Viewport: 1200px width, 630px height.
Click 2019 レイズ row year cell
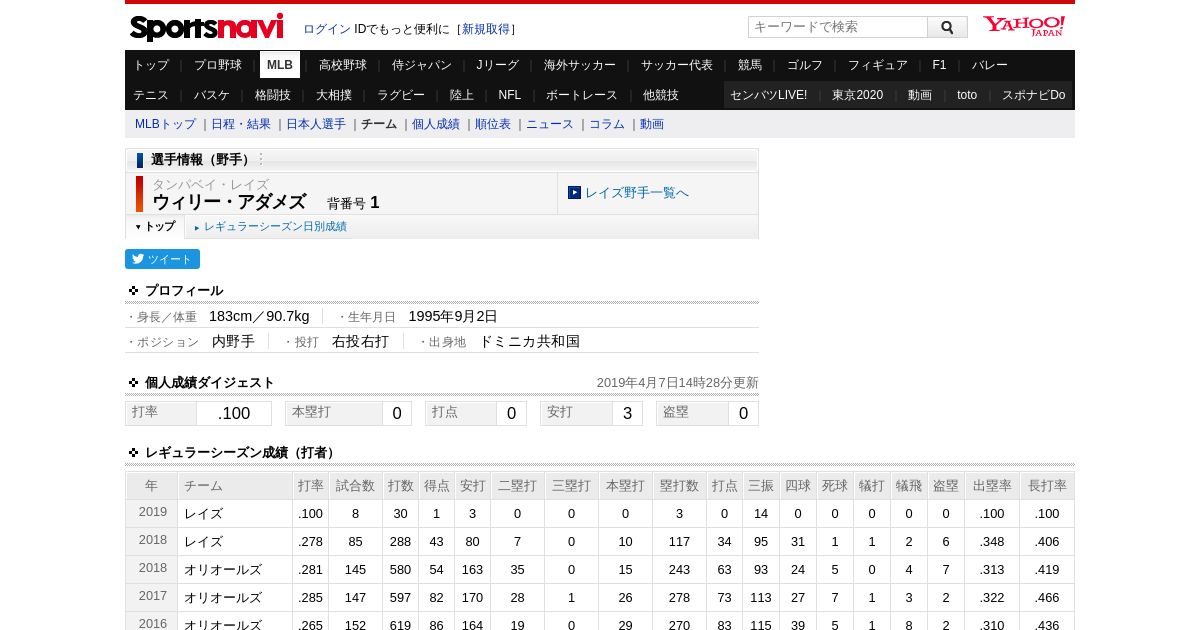coord(152,512)
